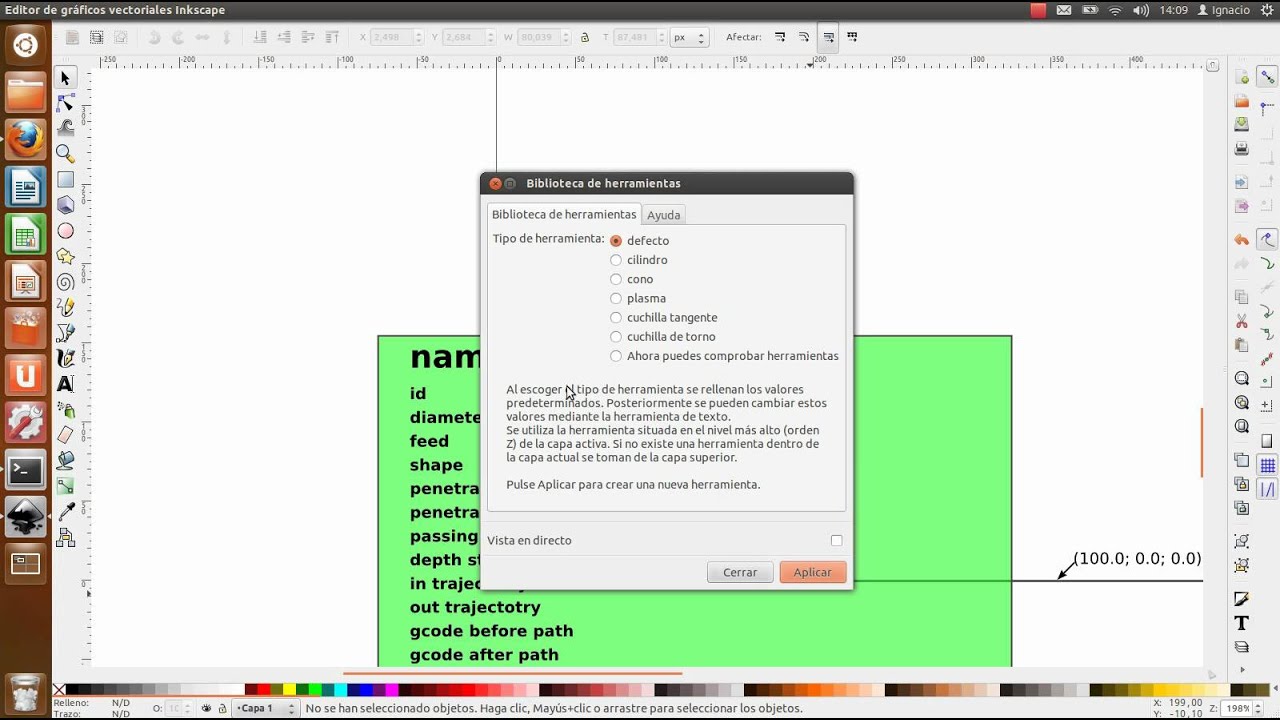Switch to the 'Ayuda' tab
Image resolution: width=1280 pixels, height=720 pixels.
(x=663, y=215)
